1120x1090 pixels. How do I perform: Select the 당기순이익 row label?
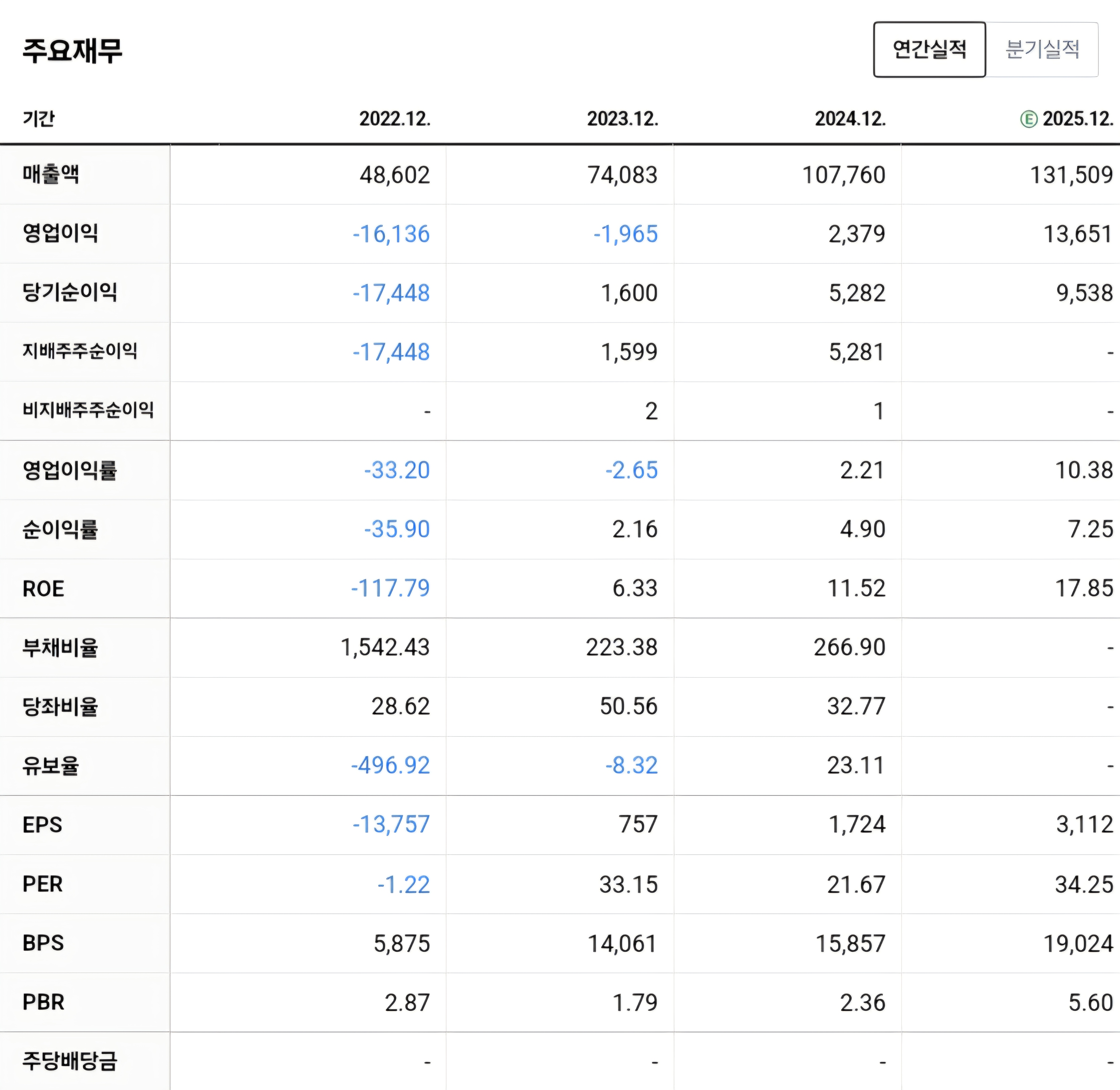(x=70, y=293)
